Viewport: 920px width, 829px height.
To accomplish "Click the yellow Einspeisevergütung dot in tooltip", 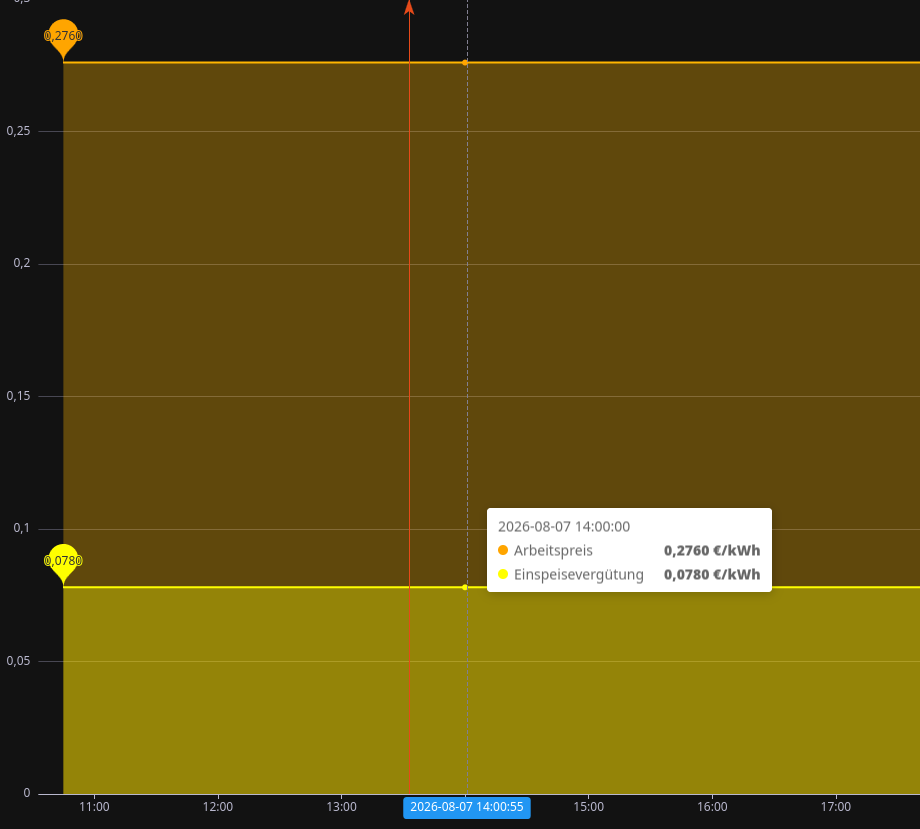I will (503, 574).
